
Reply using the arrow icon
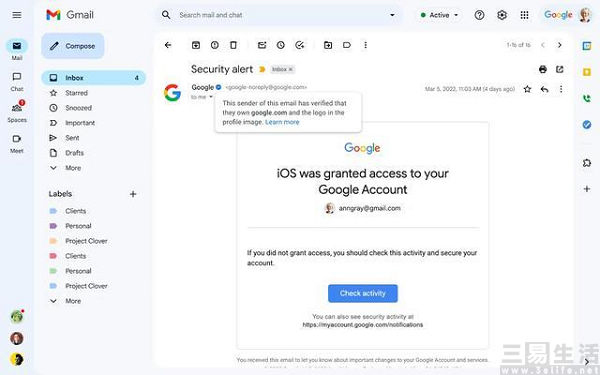click(545, 89)
